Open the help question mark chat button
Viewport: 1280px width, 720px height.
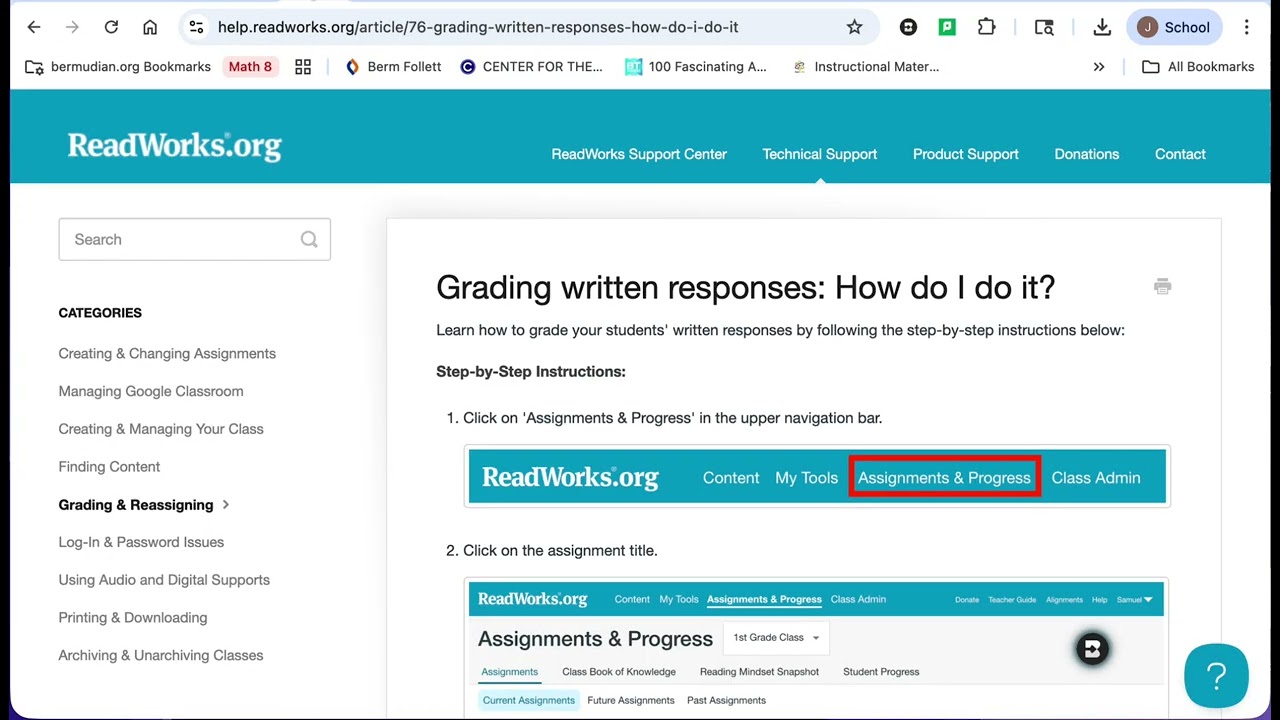[1216, 676]
